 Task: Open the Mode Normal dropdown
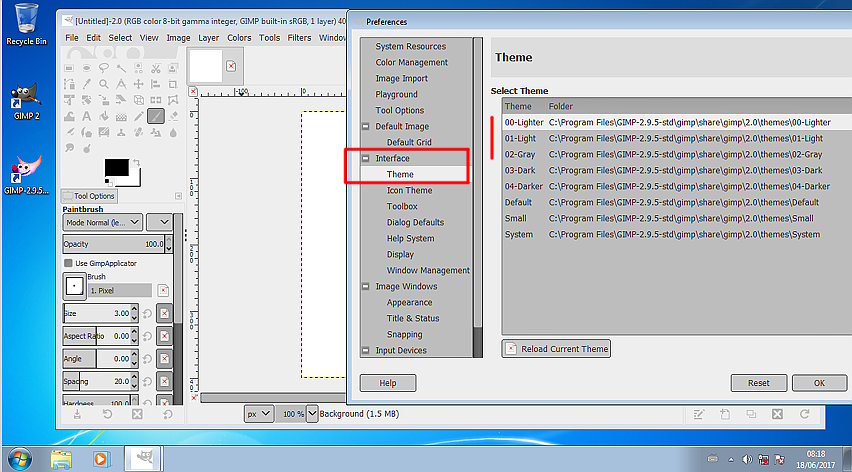coord(102,222)
